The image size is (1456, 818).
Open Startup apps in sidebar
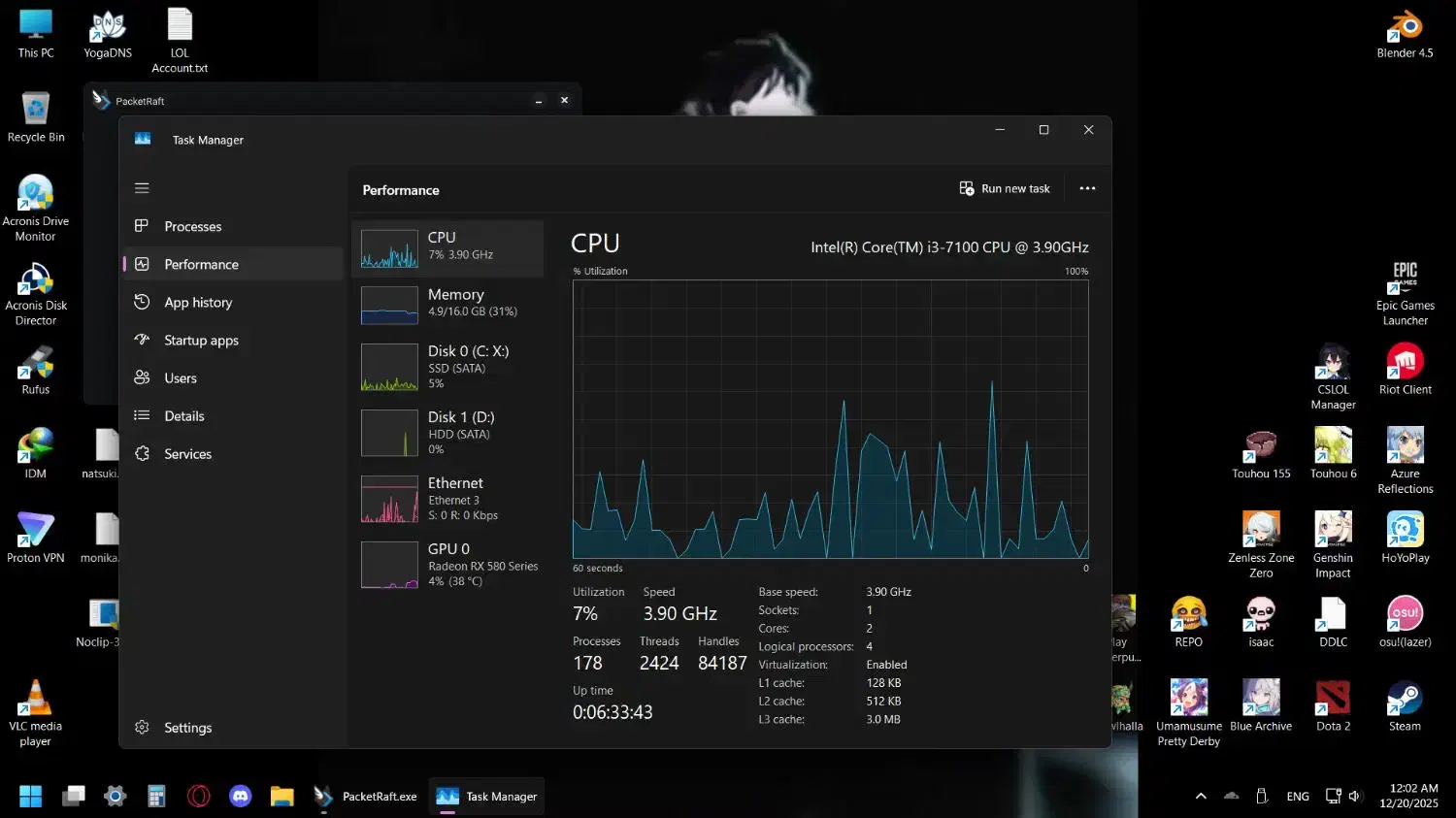coord(201,341)
